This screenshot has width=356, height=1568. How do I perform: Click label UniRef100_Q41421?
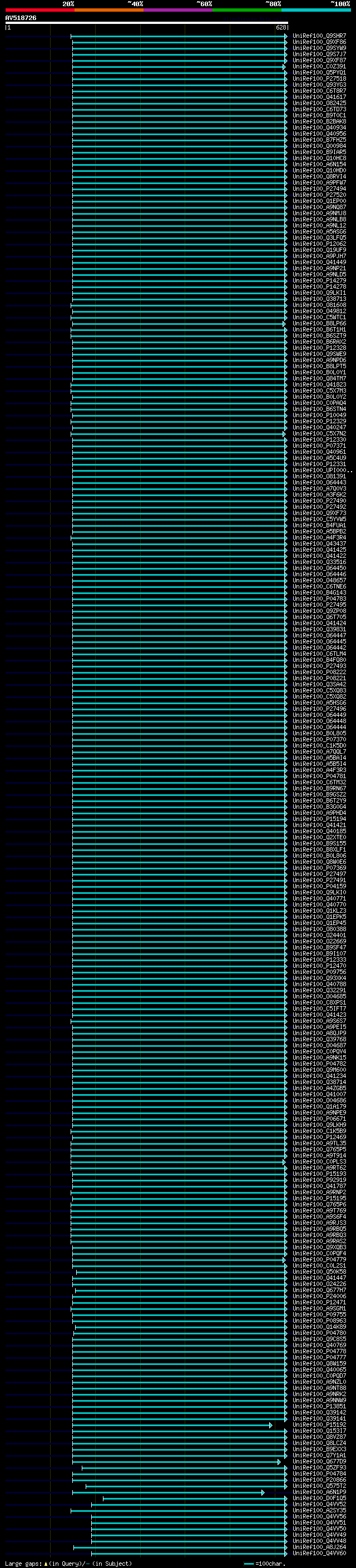tap(319, 825)
